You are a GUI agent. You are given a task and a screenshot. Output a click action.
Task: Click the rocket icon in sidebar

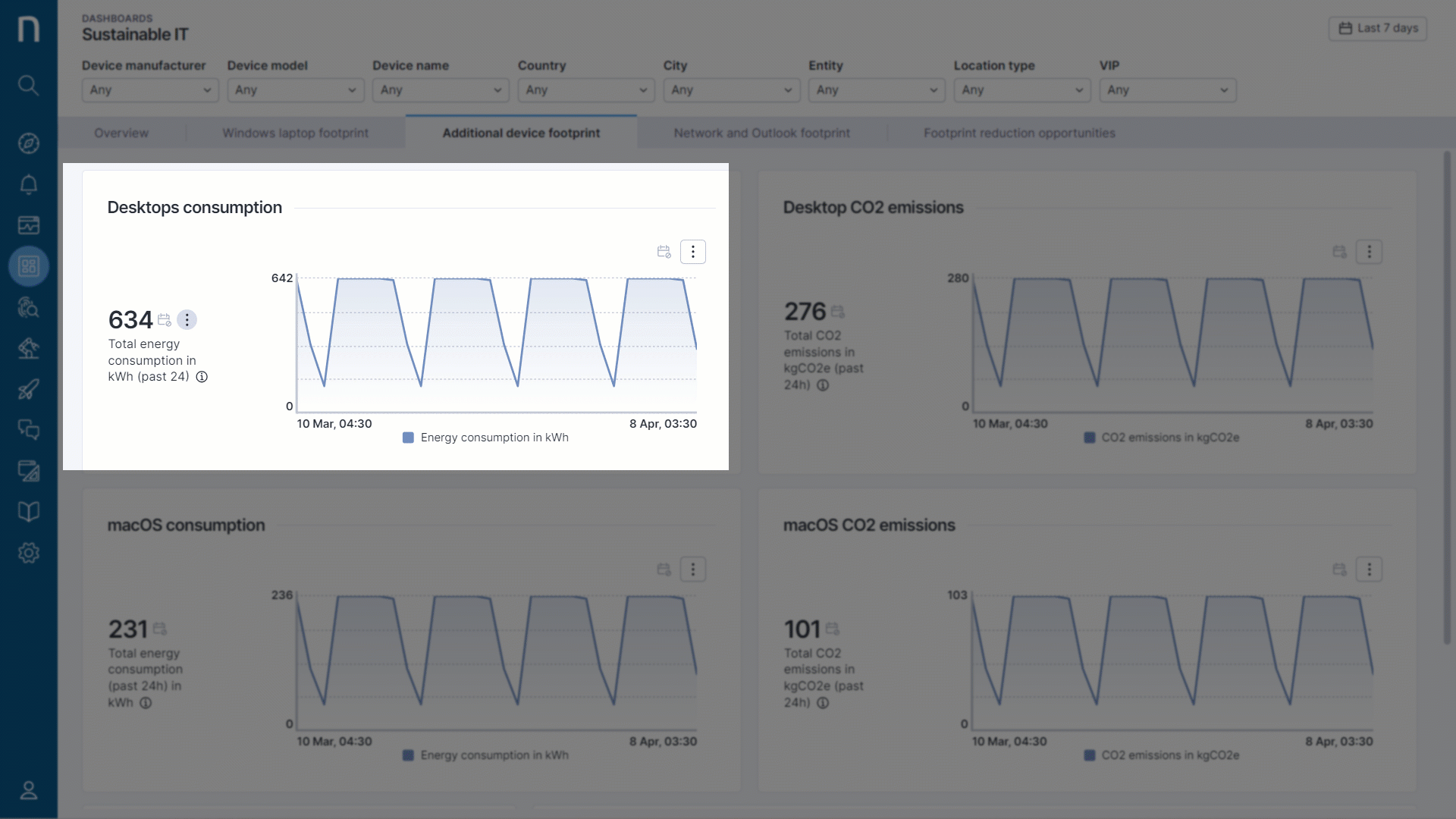click(28, 389)
